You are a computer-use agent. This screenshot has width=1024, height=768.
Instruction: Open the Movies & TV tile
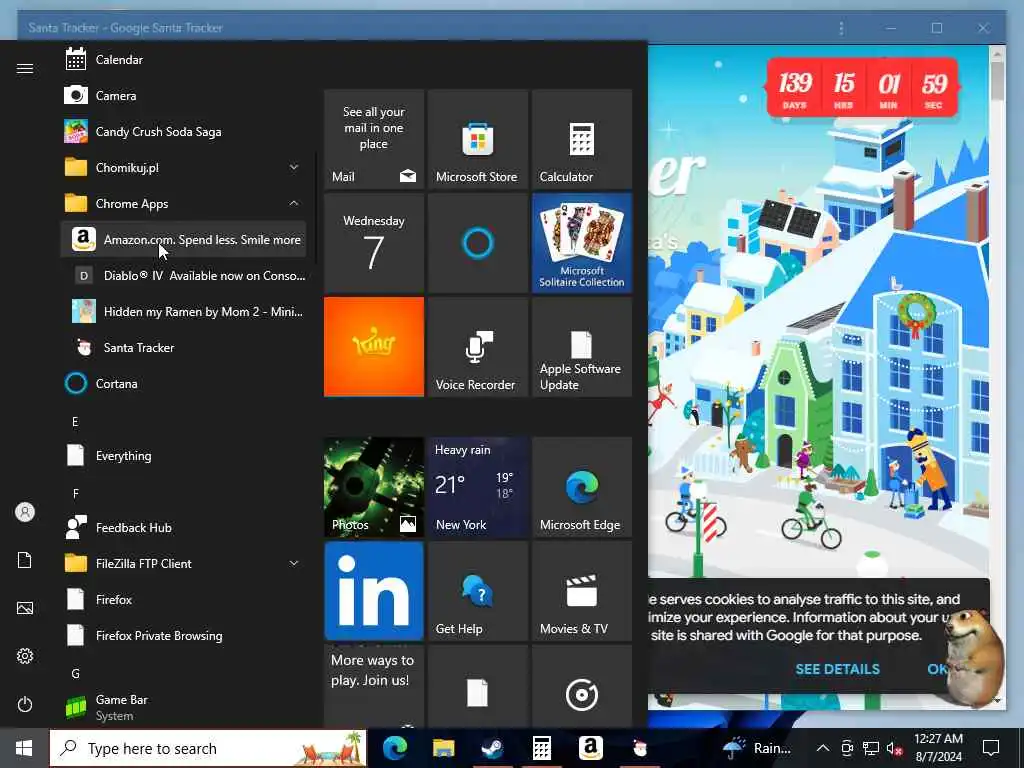click(x=581, y=591)
